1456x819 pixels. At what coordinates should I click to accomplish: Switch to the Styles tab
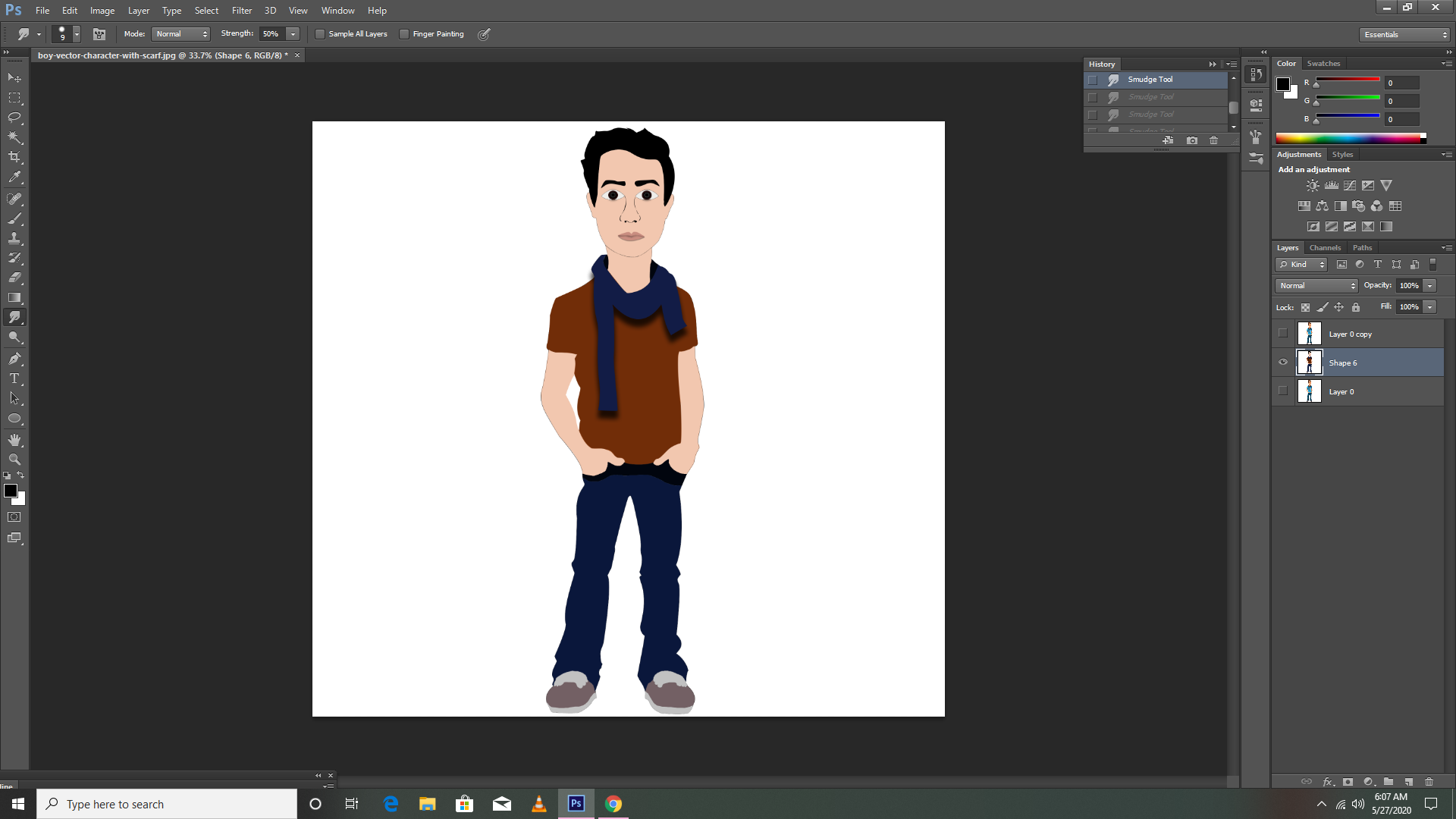point(1342,155)
